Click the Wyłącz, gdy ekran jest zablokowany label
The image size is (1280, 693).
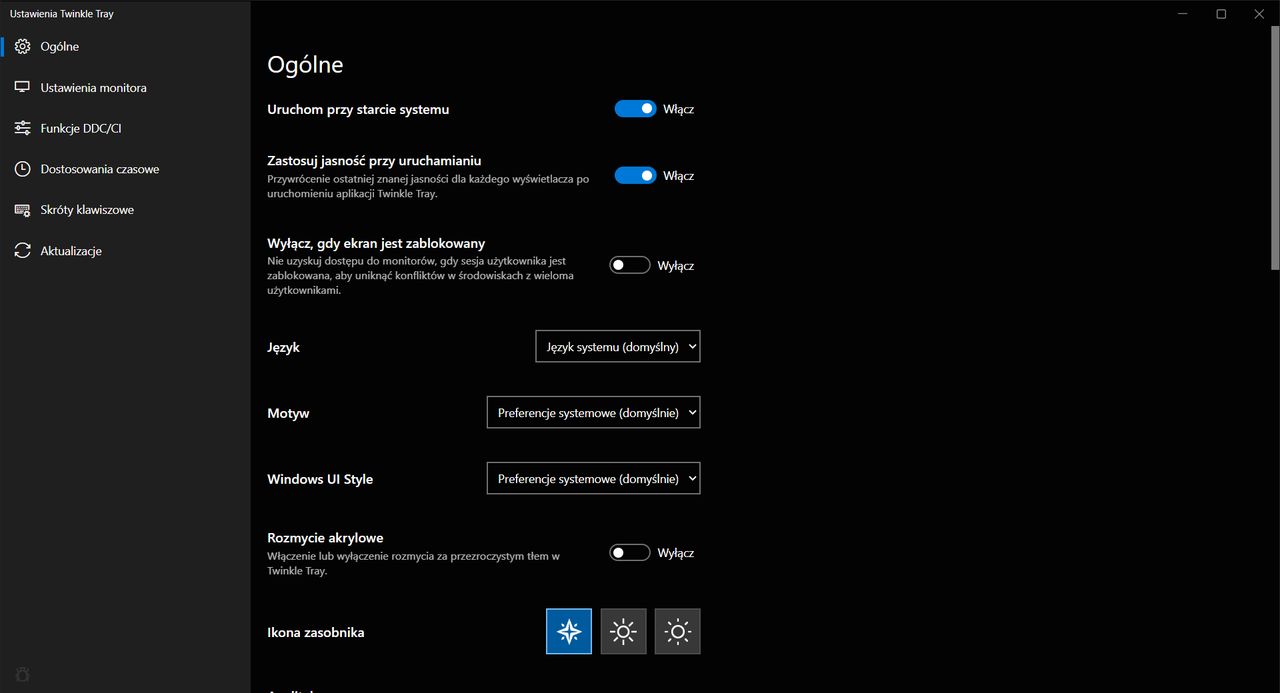tap(376, 243)
